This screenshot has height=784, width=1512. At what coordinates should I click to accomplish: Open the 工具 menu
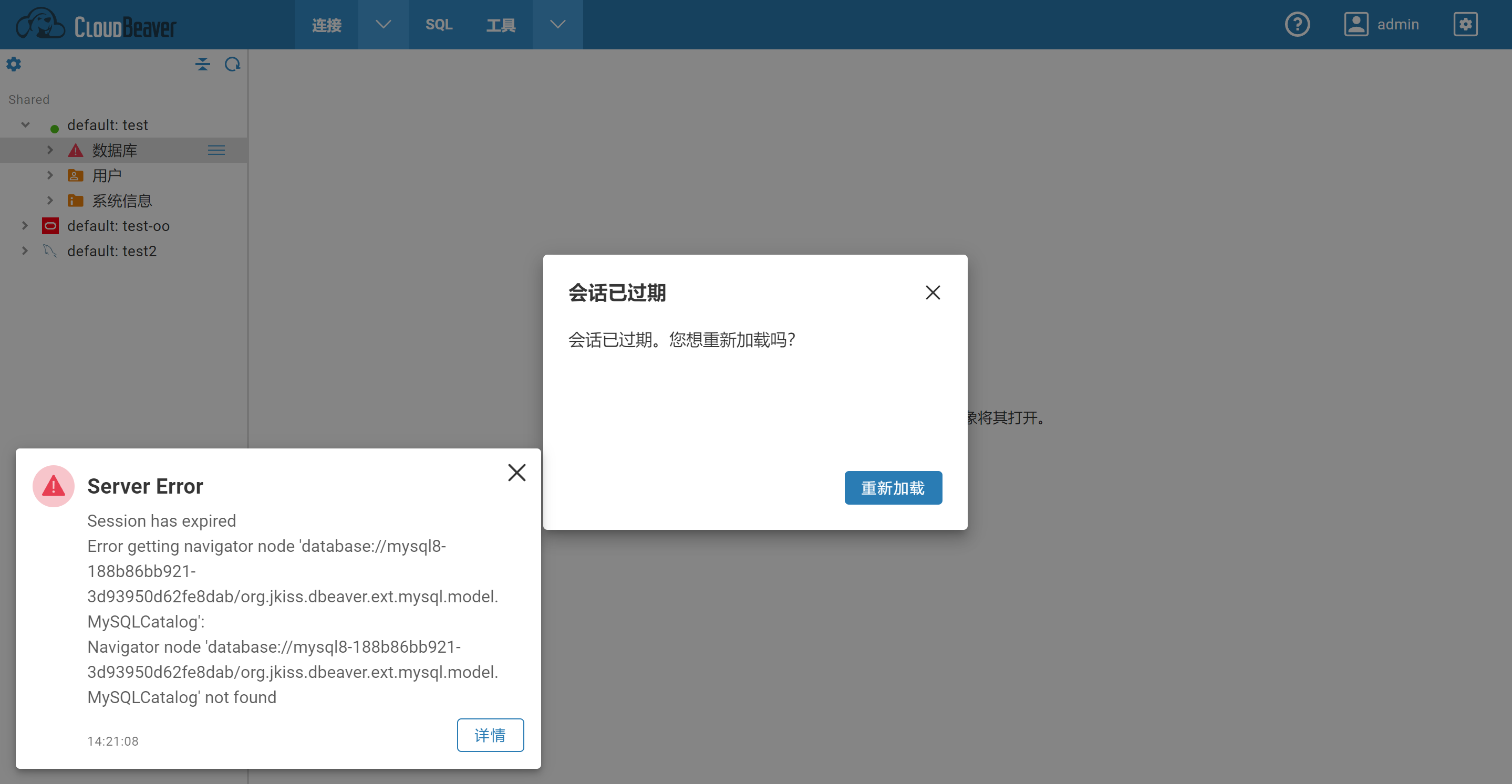tap(501, 24)
